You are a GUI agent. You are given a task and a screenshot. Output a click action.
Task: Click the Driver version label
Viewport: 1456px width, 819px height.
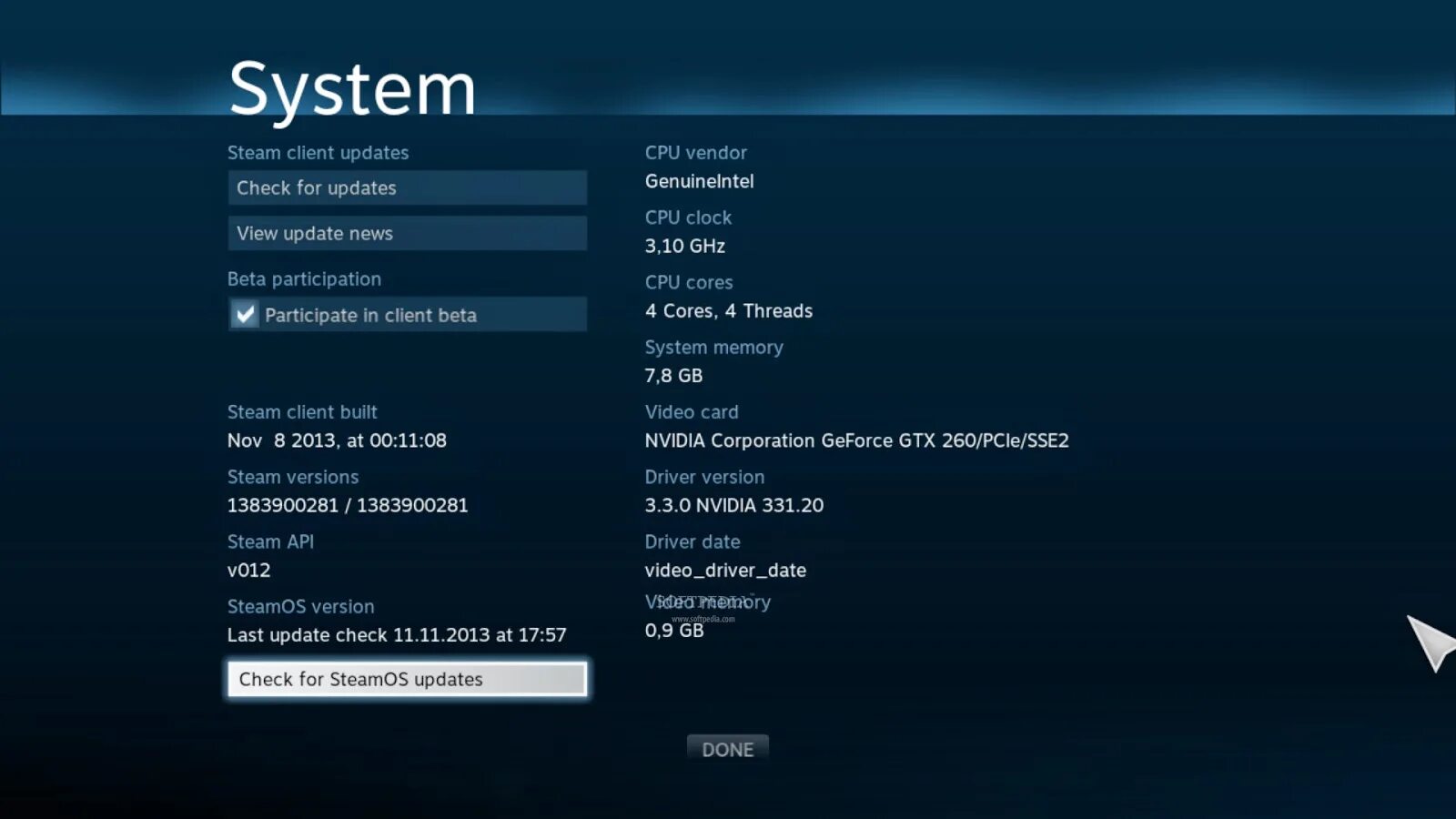point(704,477)
